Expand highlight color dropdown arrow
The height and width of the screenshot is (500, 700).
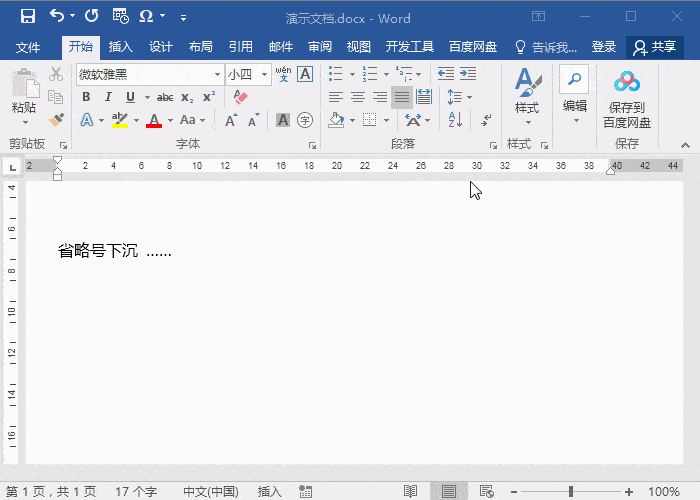pyautogui.click(x=136, y=121)
